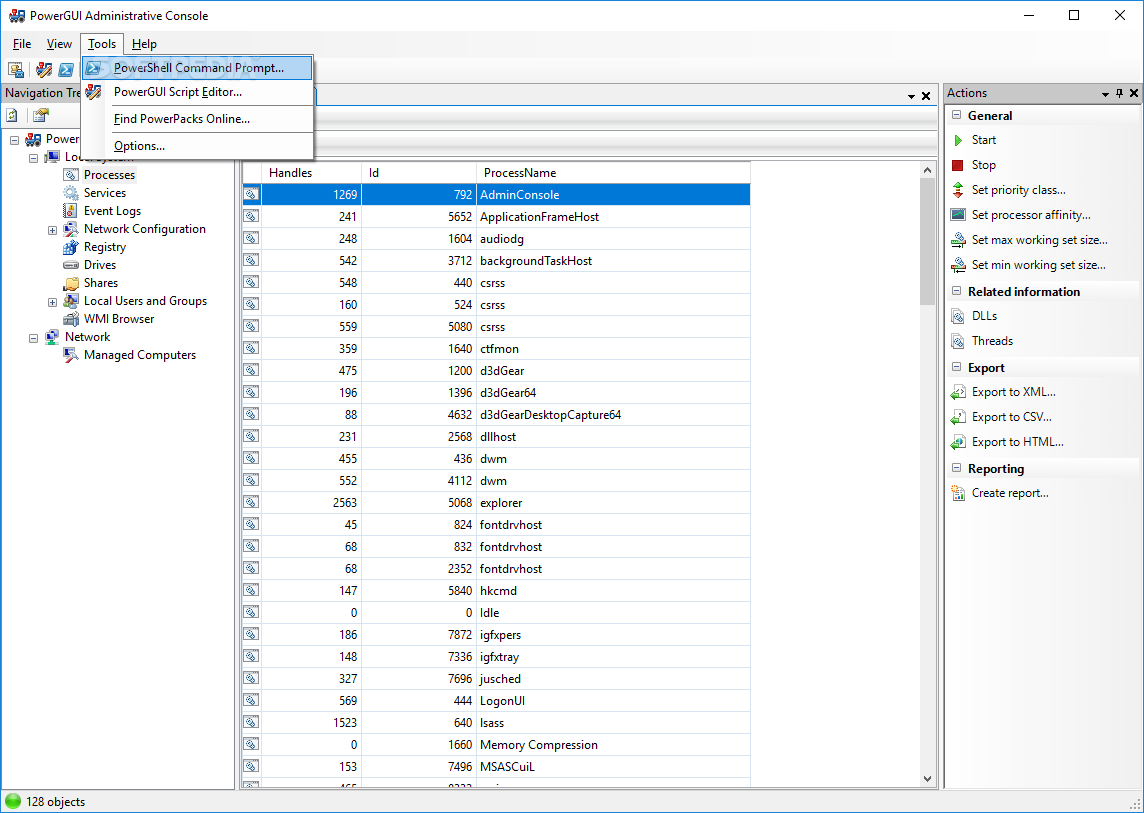Click the Set max working set size icon
The image size is (1144, 813).
point(958,240)
